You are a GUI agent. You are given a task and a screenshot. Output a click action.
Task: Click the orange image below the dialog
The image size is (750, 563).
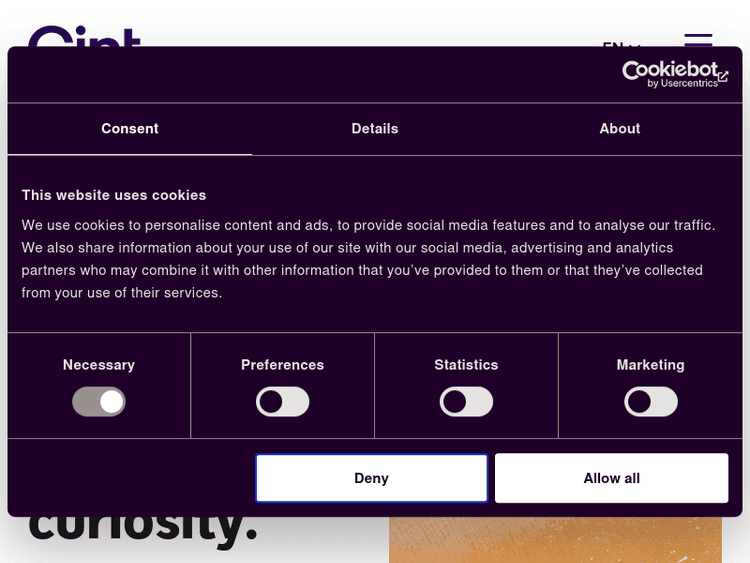coord(555,540)
